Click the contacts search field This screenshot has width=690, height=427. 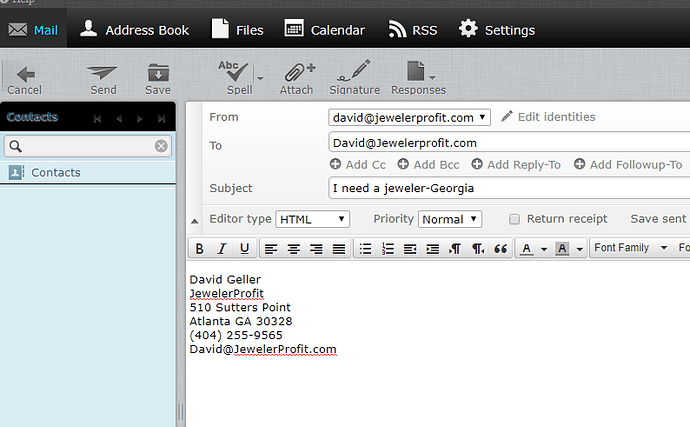pyautogui.click(x=88, y=146)
